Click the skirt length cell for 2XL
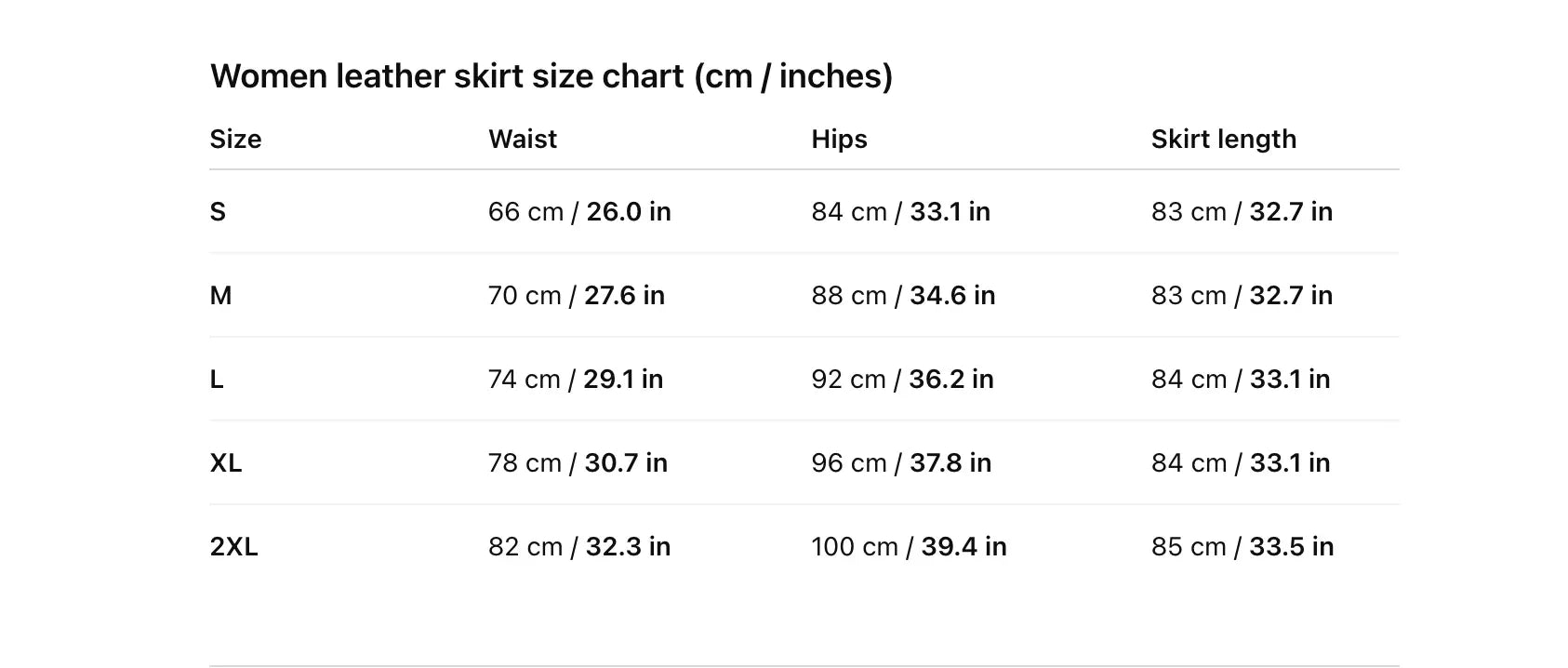Viewport: 1568px width, 668px height. 1242,547
